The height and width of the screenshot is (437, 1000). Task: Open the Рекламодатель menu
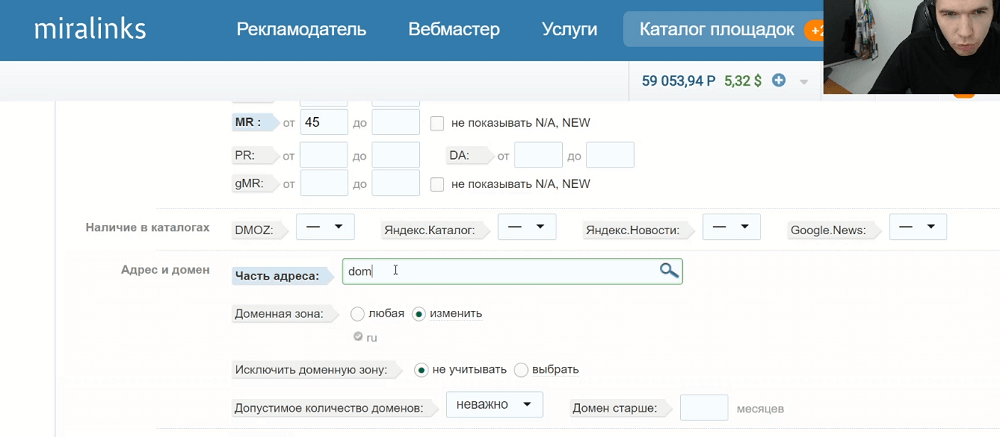click(301, 29)
